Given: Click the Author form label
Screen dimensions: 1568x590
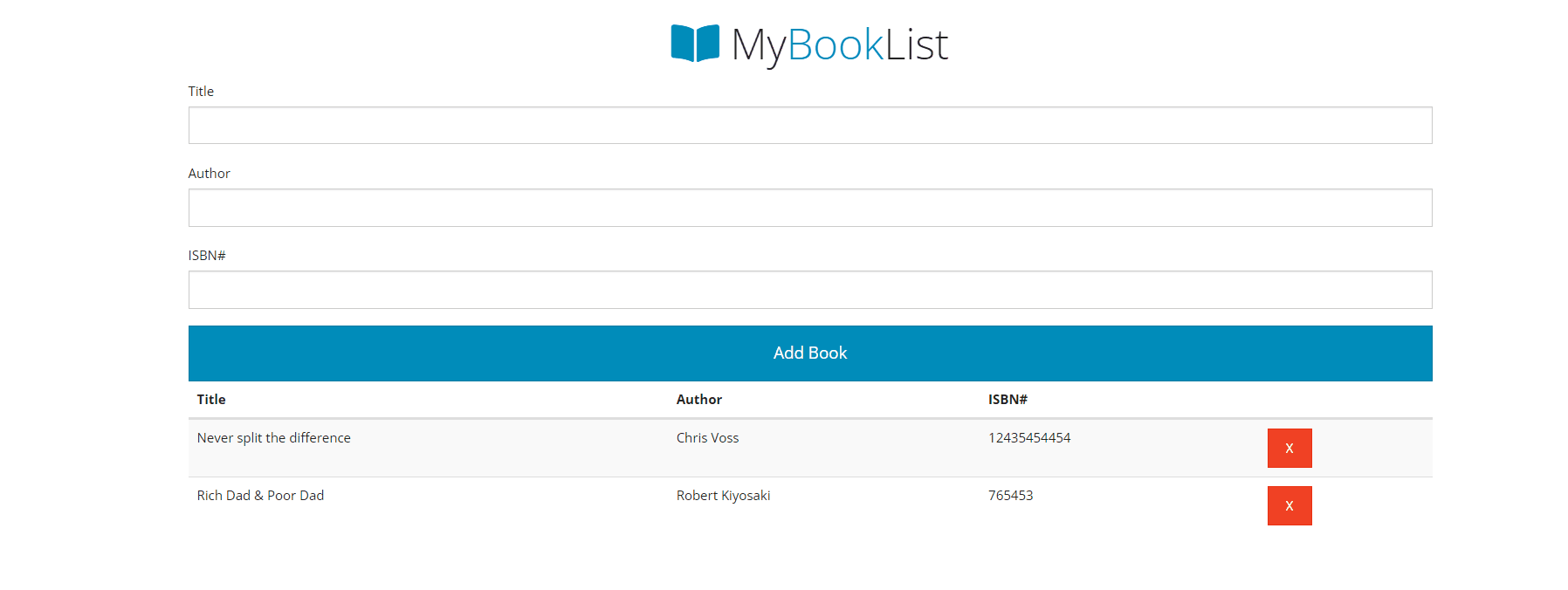Looking at the screenshot, I should [x=210, y=174].
